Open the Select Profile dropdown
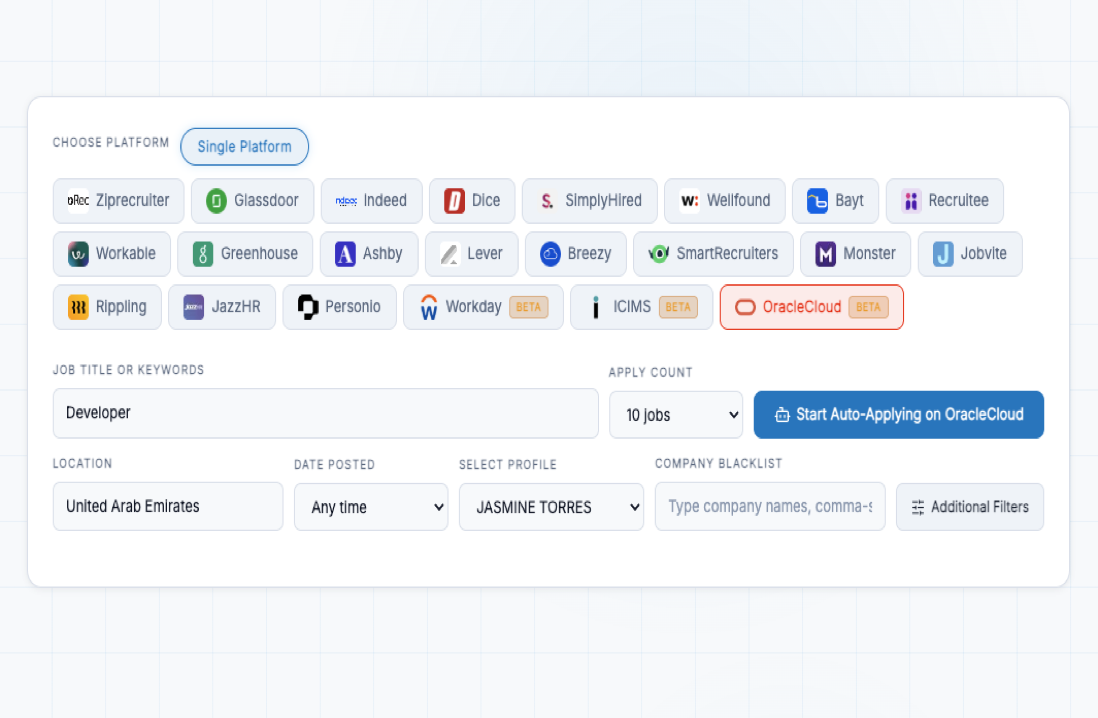Screen dimensions: 1098x718 click(x=551, y=507)
